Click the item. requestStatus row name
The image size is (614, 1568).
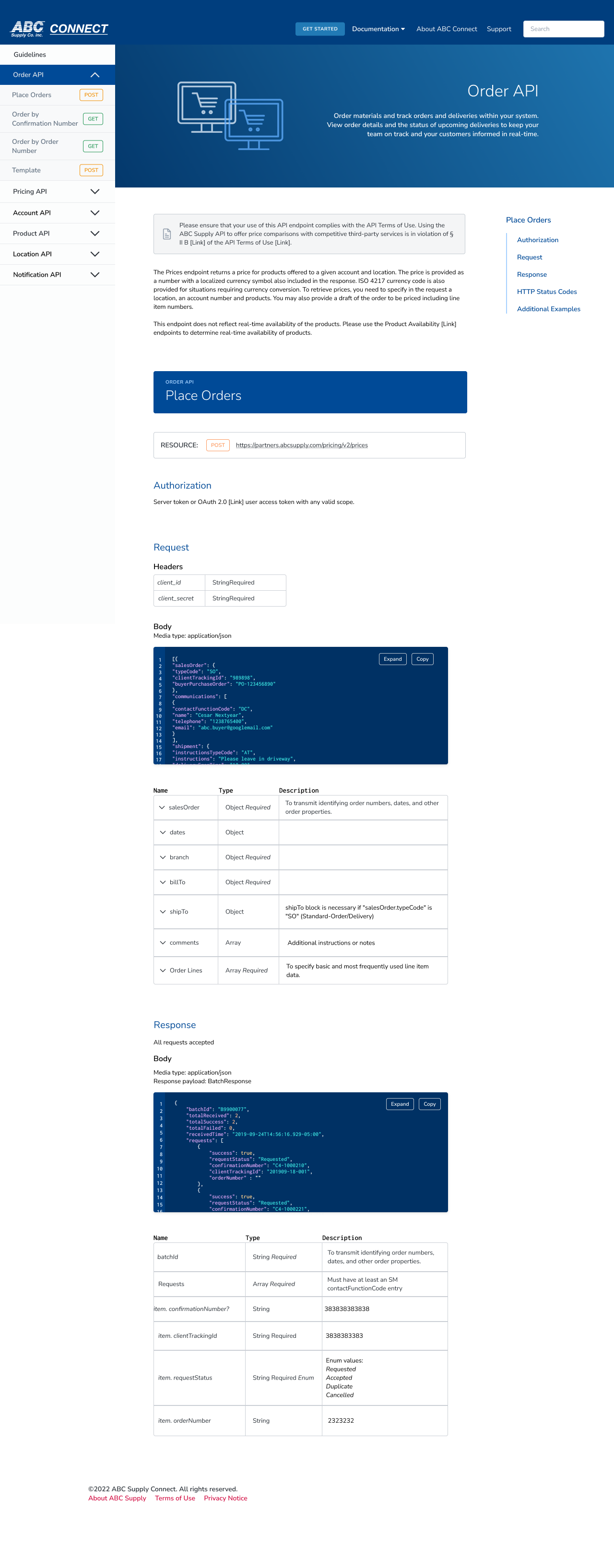[x=185, y=1378]
